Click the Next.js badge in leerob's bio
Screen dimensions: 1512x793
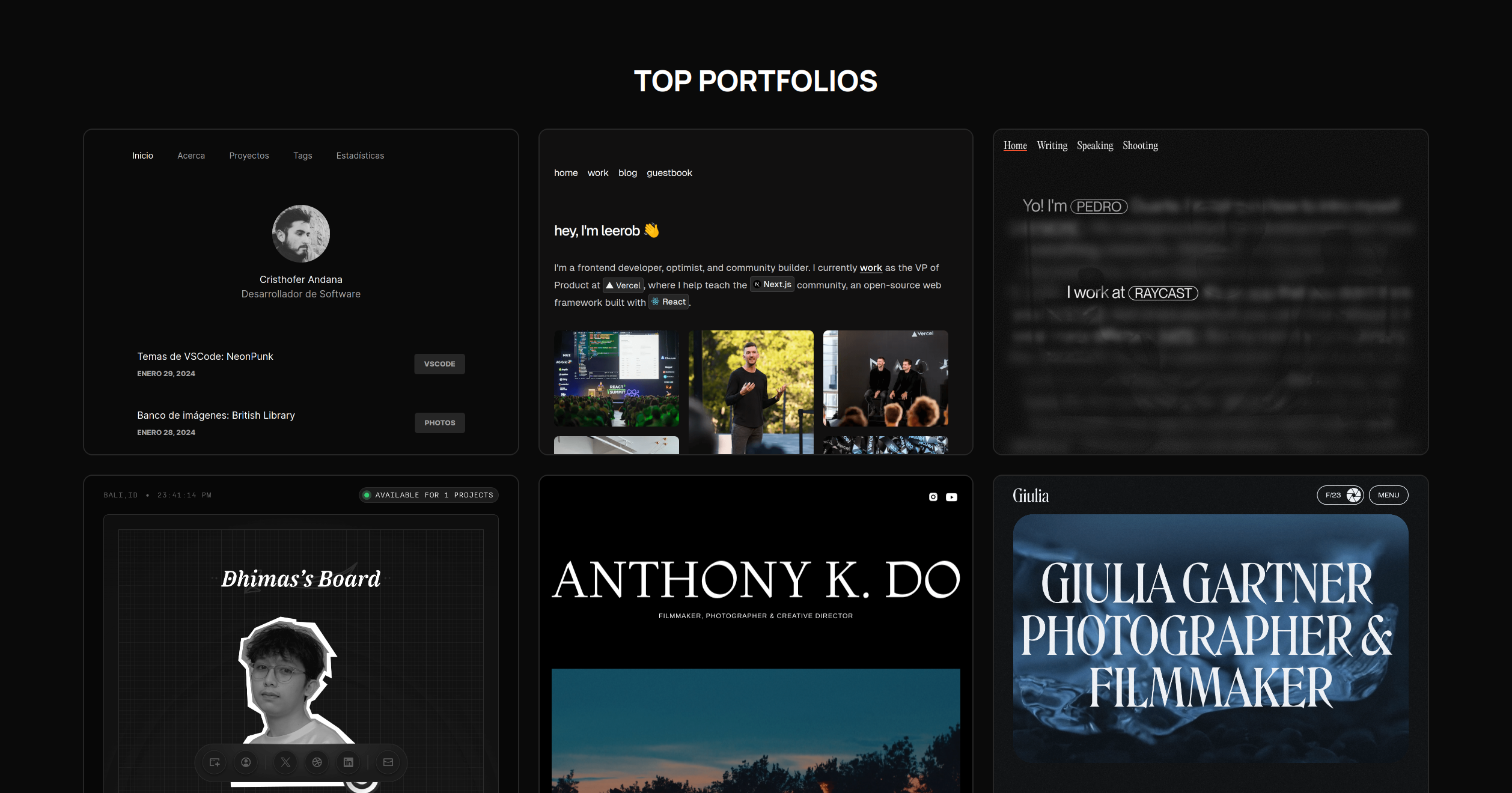(x=772, y=285)
